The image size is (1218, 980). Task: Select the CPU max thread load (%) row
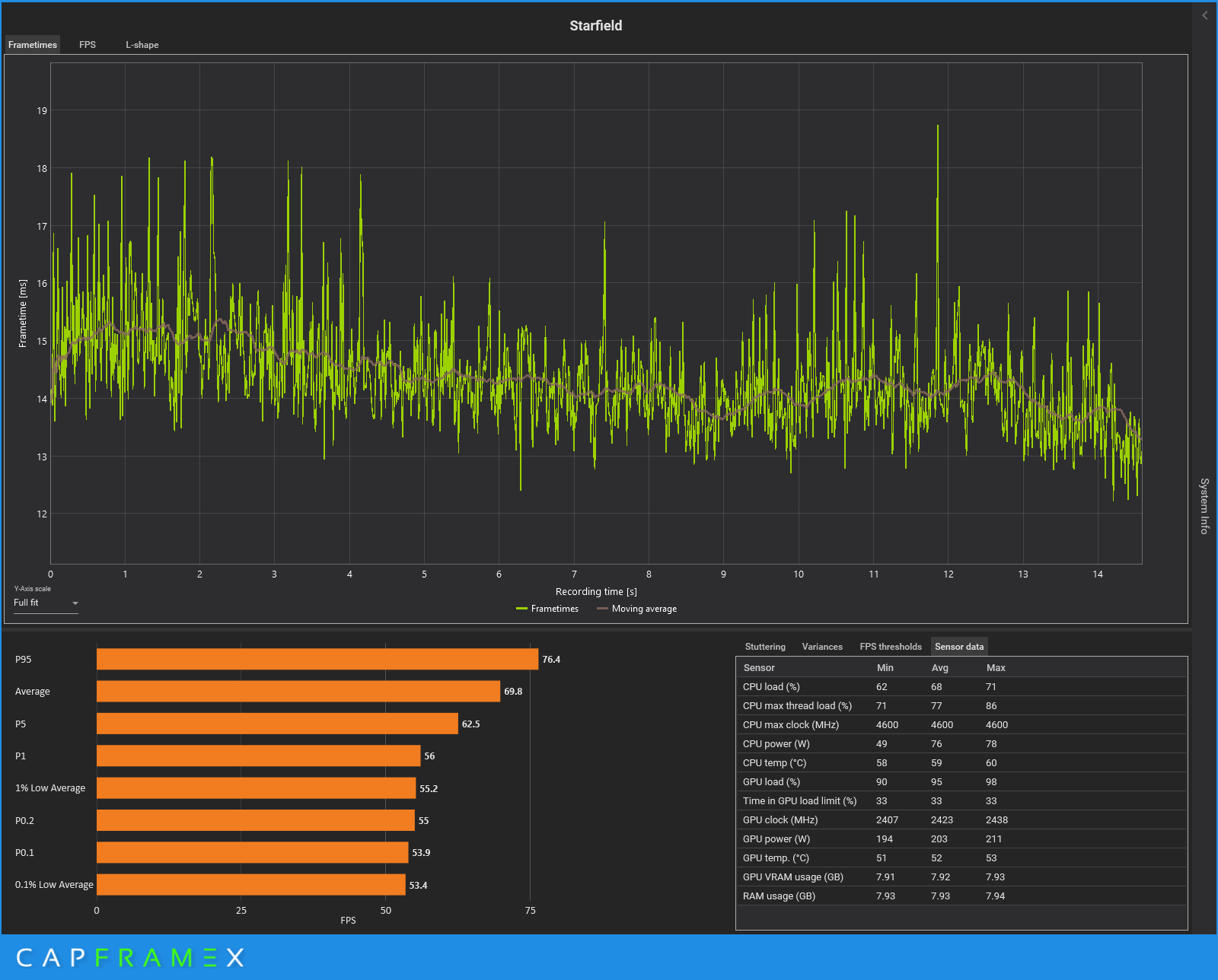tap(961, 705)
